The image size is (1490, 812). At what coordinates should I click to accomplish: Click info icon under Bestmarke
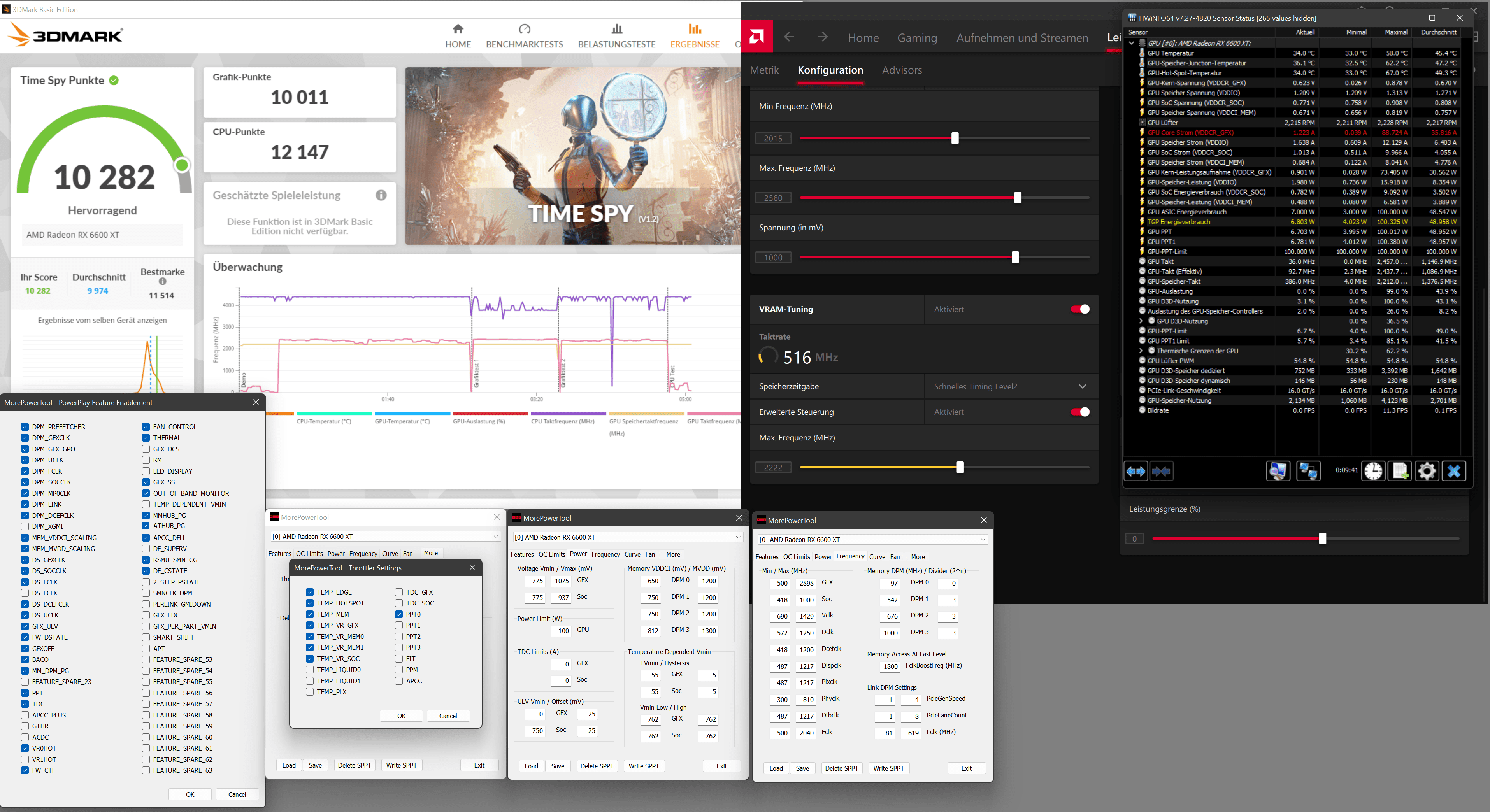(163, 282)
